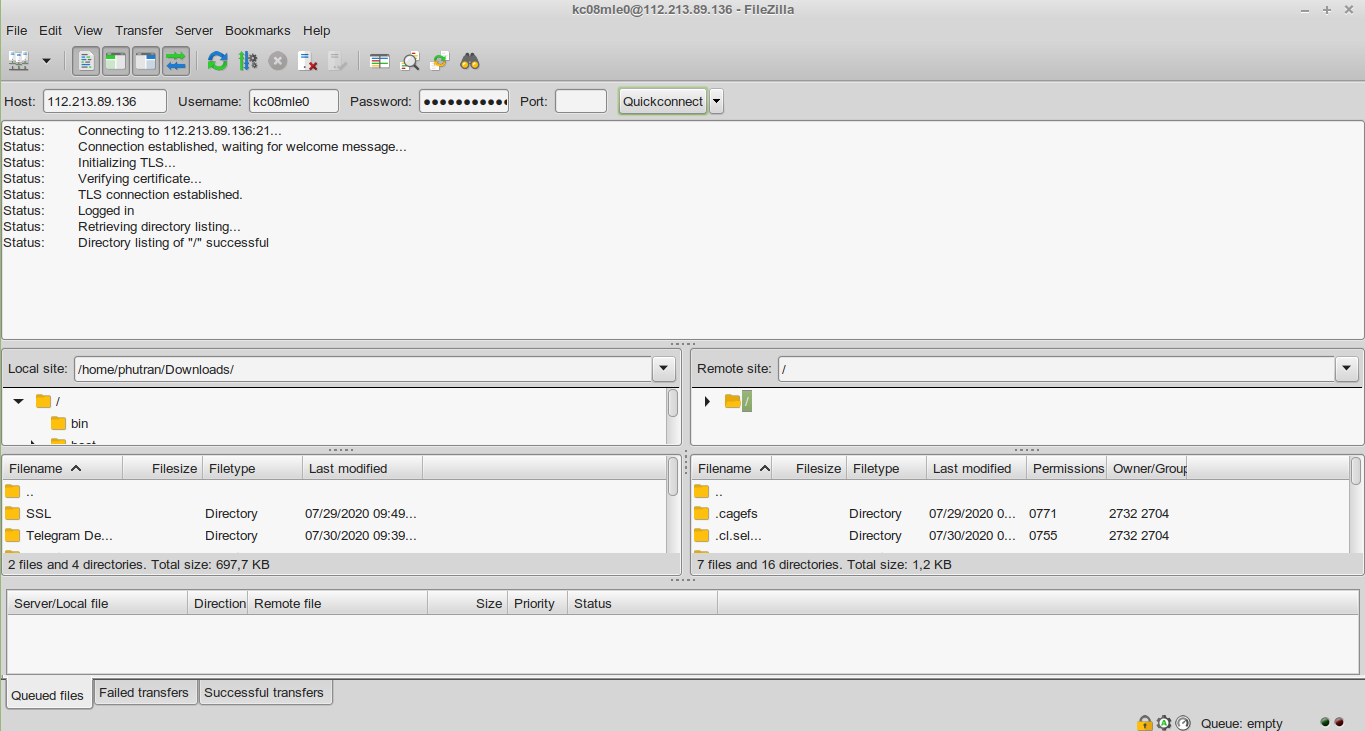Viewport: 1365px width, 731px height.
Task: Toggle synchronized browsing
Action: [x=440, y=61]
